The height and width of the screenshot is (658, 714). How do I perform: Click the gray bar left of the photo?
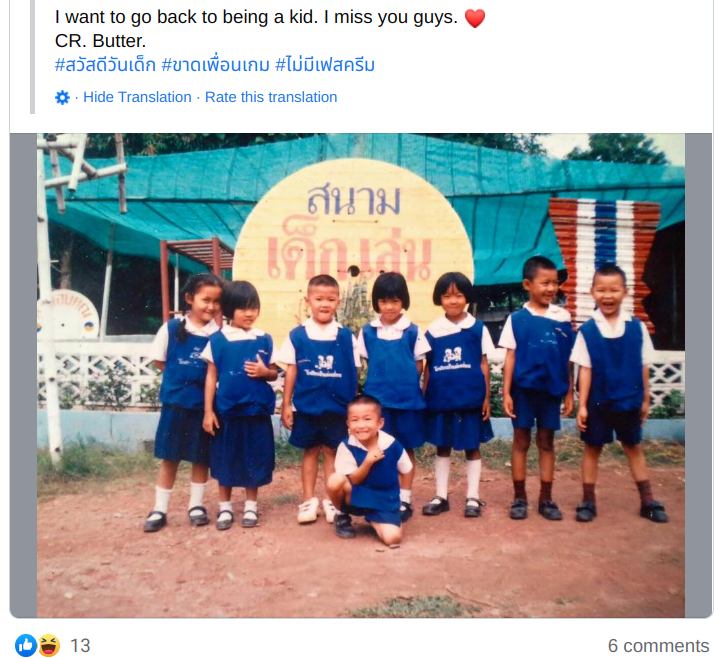click(23, 375)
